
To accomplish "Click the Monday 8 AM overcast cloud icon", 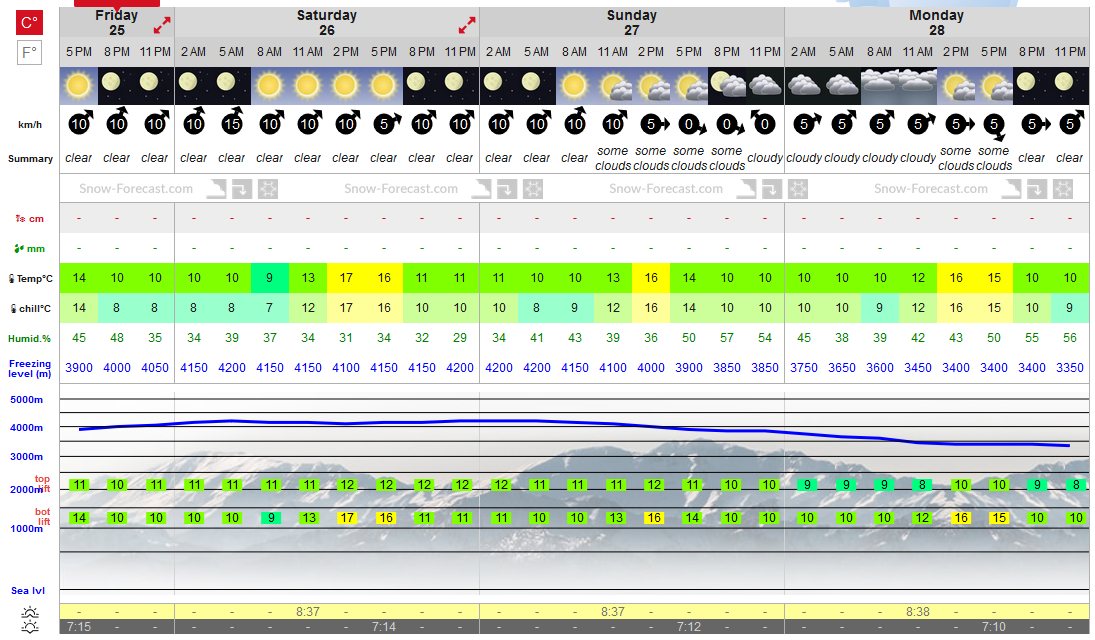I will (880, 85).
